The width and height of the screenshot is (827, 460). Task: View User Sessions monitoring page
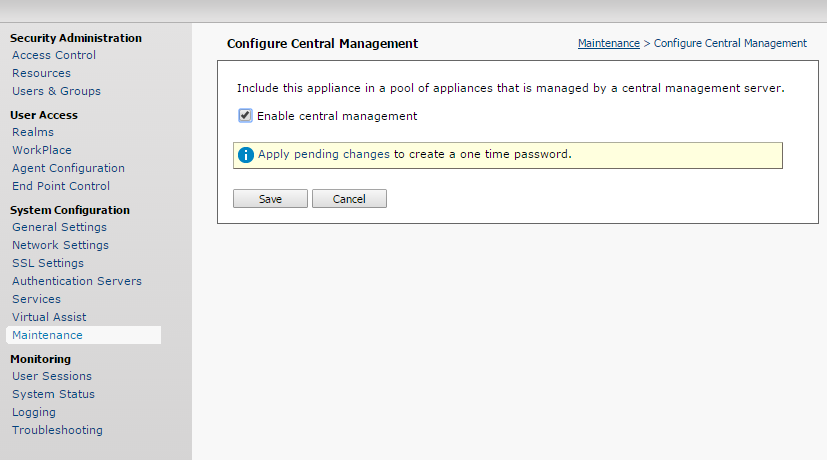[x=52, y=376]
